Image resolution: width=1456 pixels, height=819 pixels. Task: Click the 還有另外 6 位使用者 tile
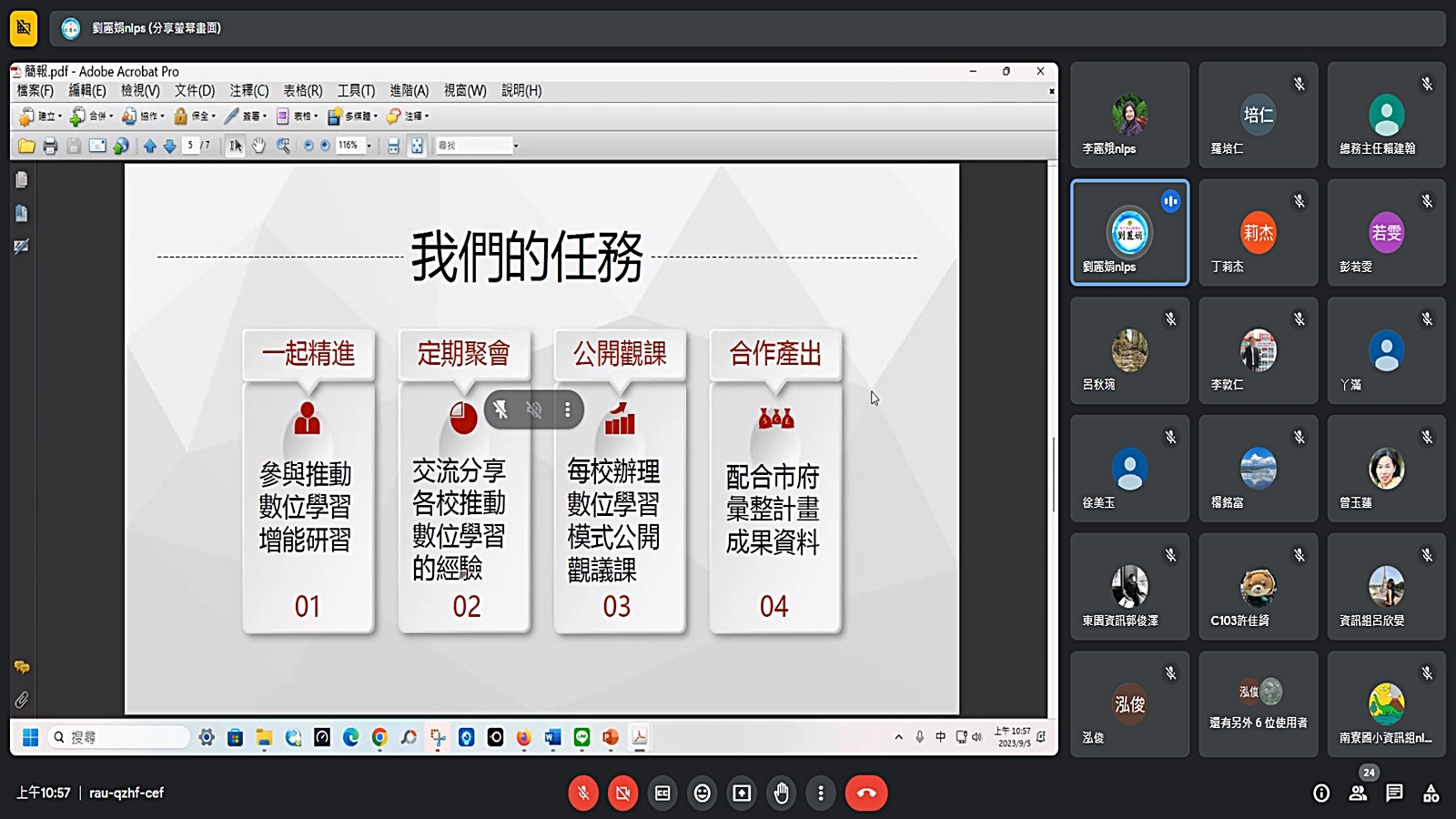pos(1258,704)
